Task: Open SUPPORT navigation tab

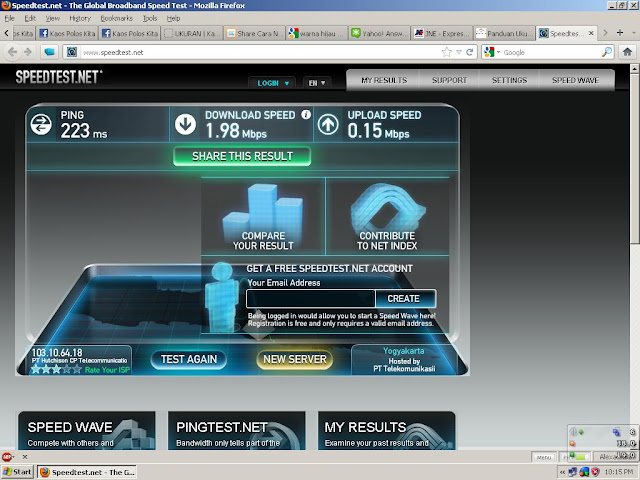Action: coord(449,80)
